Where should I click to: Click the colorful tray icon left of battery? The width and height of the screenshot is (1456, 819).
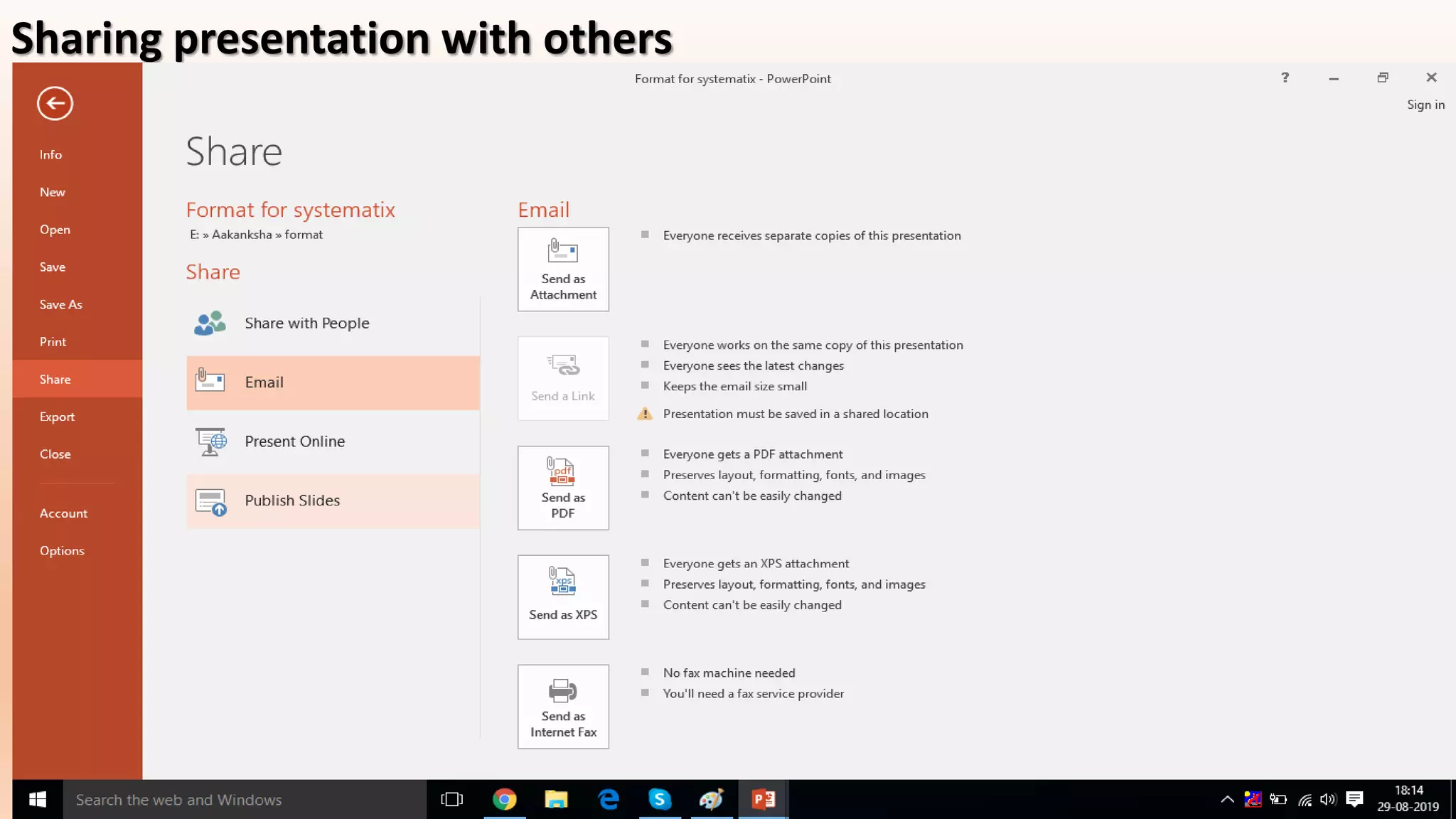coord(1253,800)
